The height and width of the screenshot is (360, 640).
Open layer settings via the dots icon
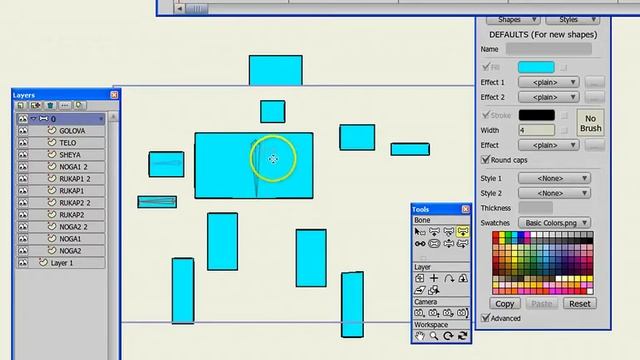coord(65,106)
